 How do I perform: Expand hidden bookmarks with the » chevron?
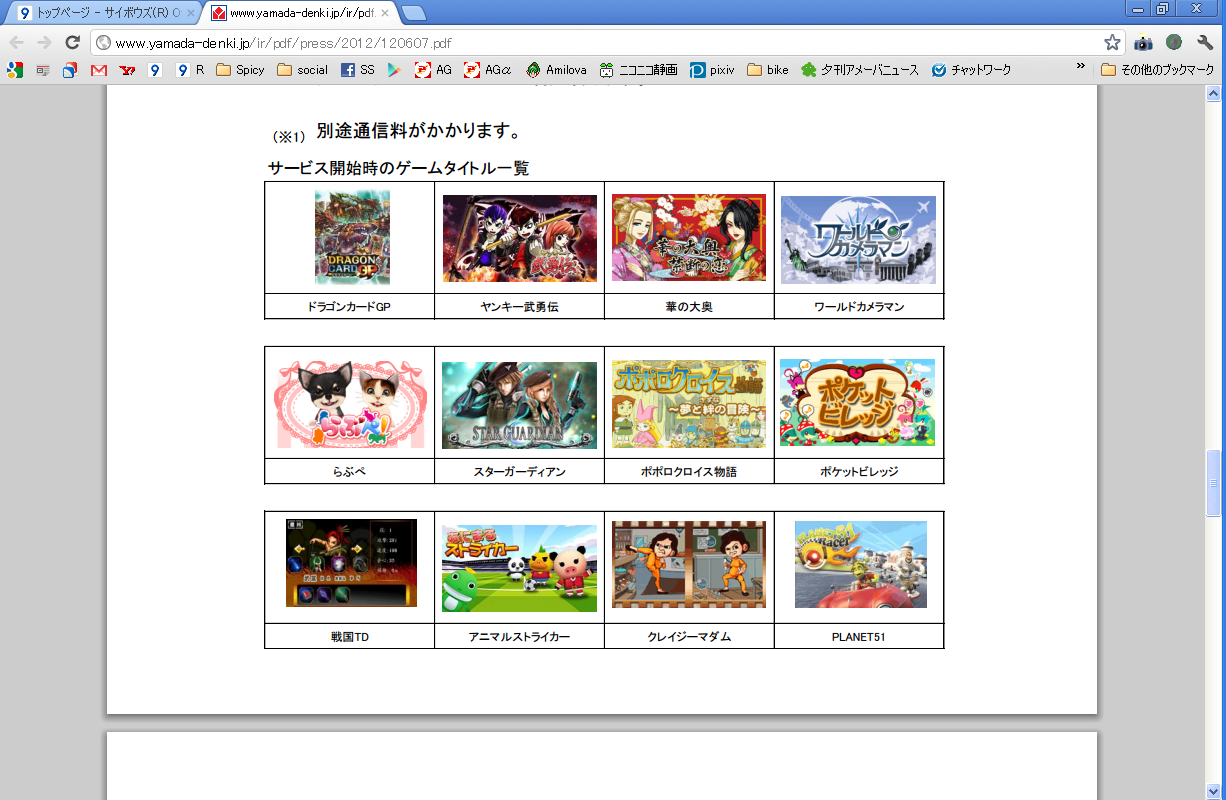click(x=1080, y=68)
